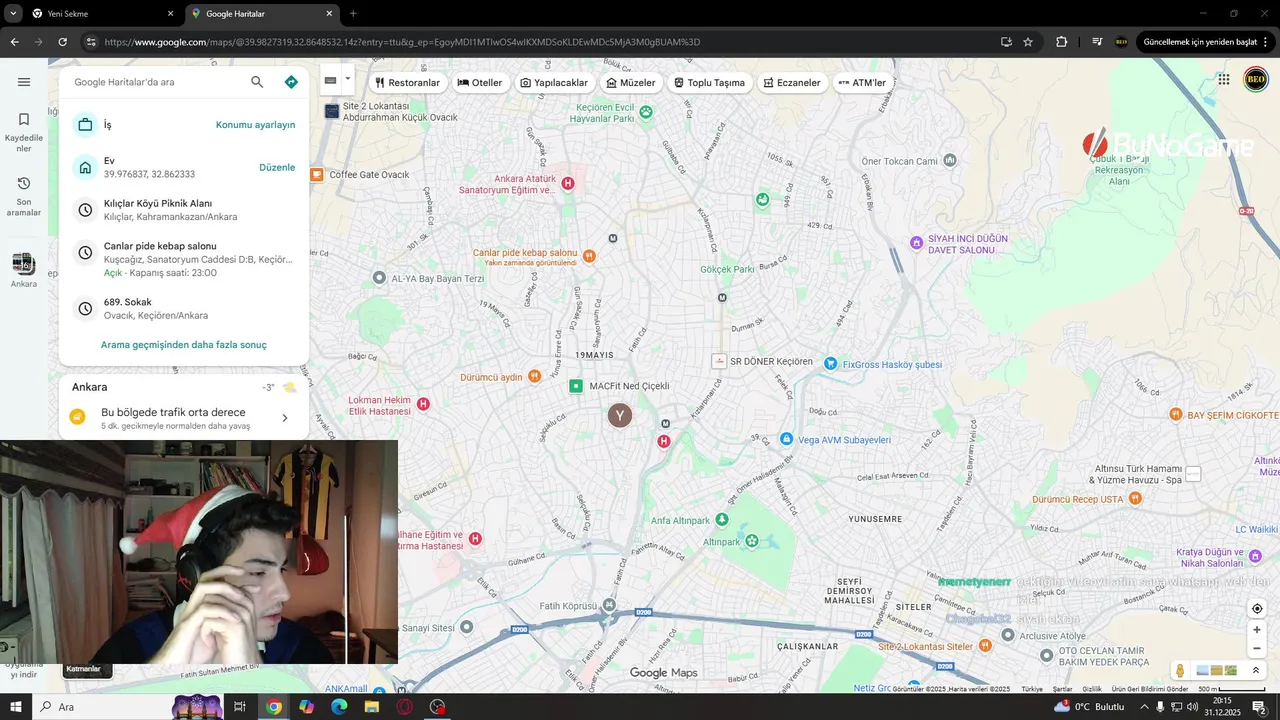Click Lokman Hekim Etlik Hastanesi pin
The width and height of the screenshot is (1280, 720).
click(424, 404)
